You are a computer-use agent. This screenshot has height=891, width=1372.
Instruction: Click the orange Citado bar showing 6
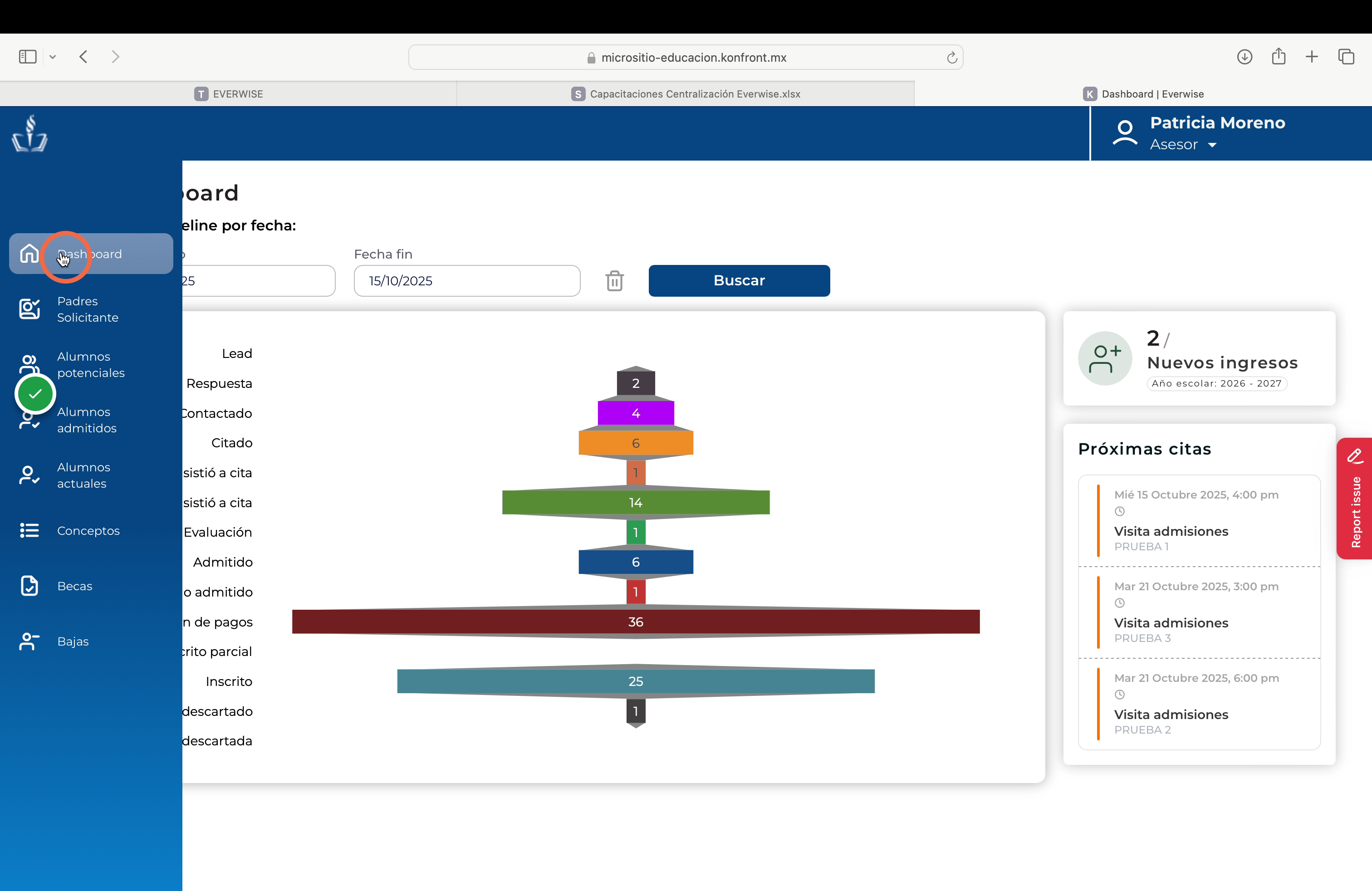pyautogui.click(x=636, y=443)
